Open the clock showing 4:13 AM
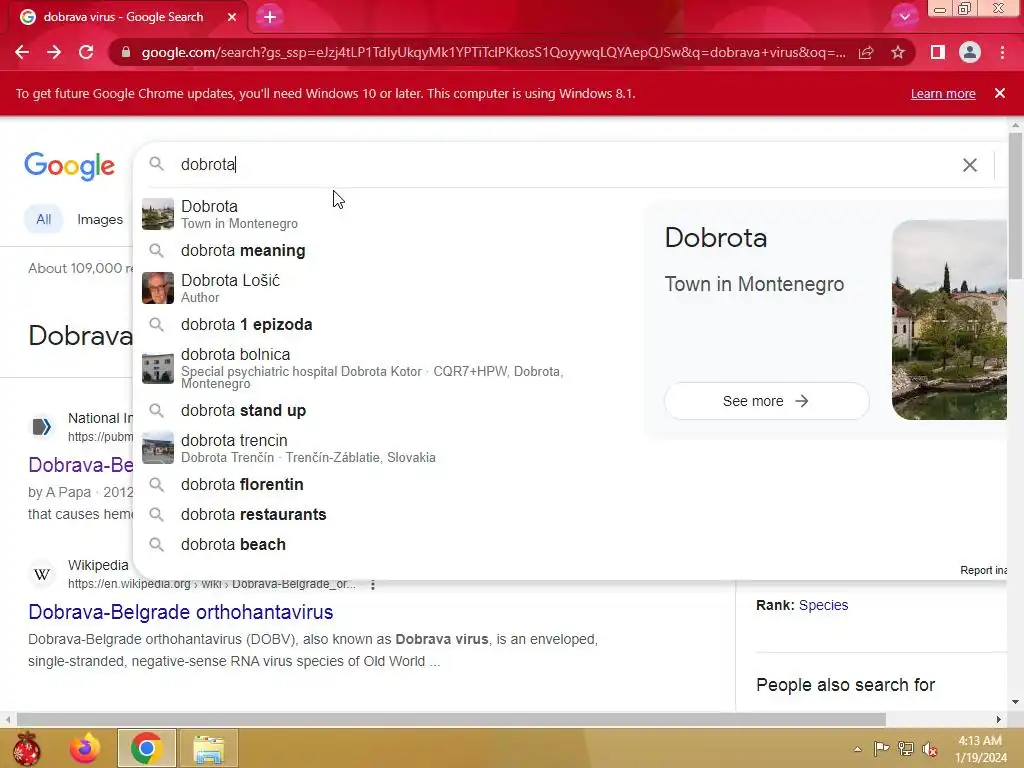 tap(980, 748)
